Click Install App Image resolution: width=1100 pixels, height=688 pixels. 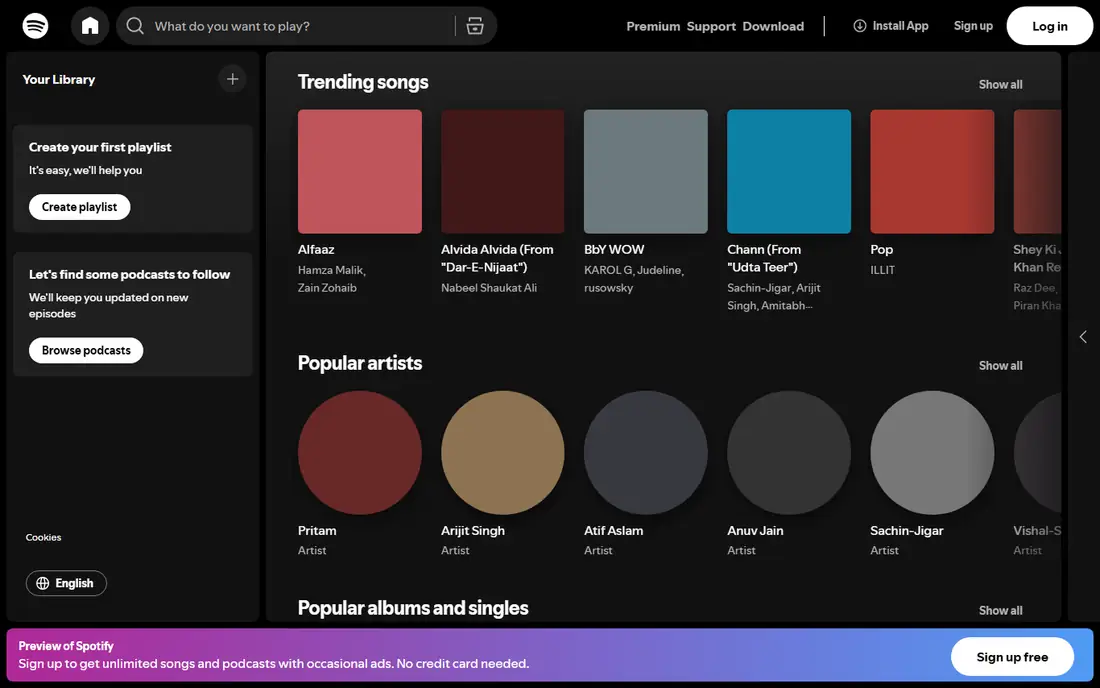(891, 26)
